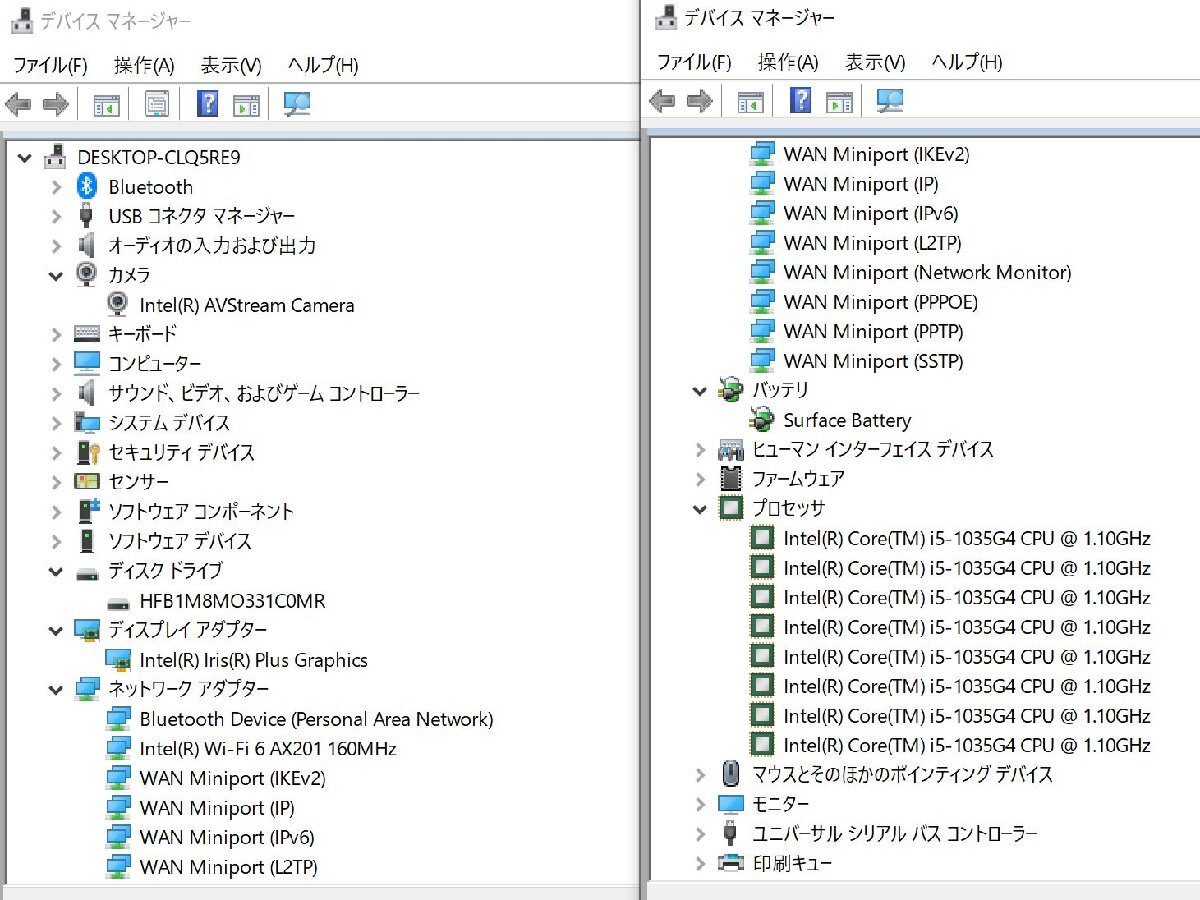Open 表示(V) menu in left window
Viewport: 1200px width, 900px height.
(x=231, y=66)
